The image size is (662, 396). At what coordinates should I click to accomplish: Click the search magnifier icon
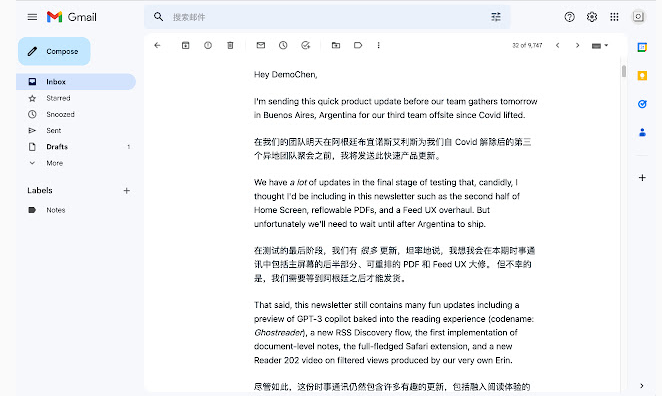coord(158,17)
